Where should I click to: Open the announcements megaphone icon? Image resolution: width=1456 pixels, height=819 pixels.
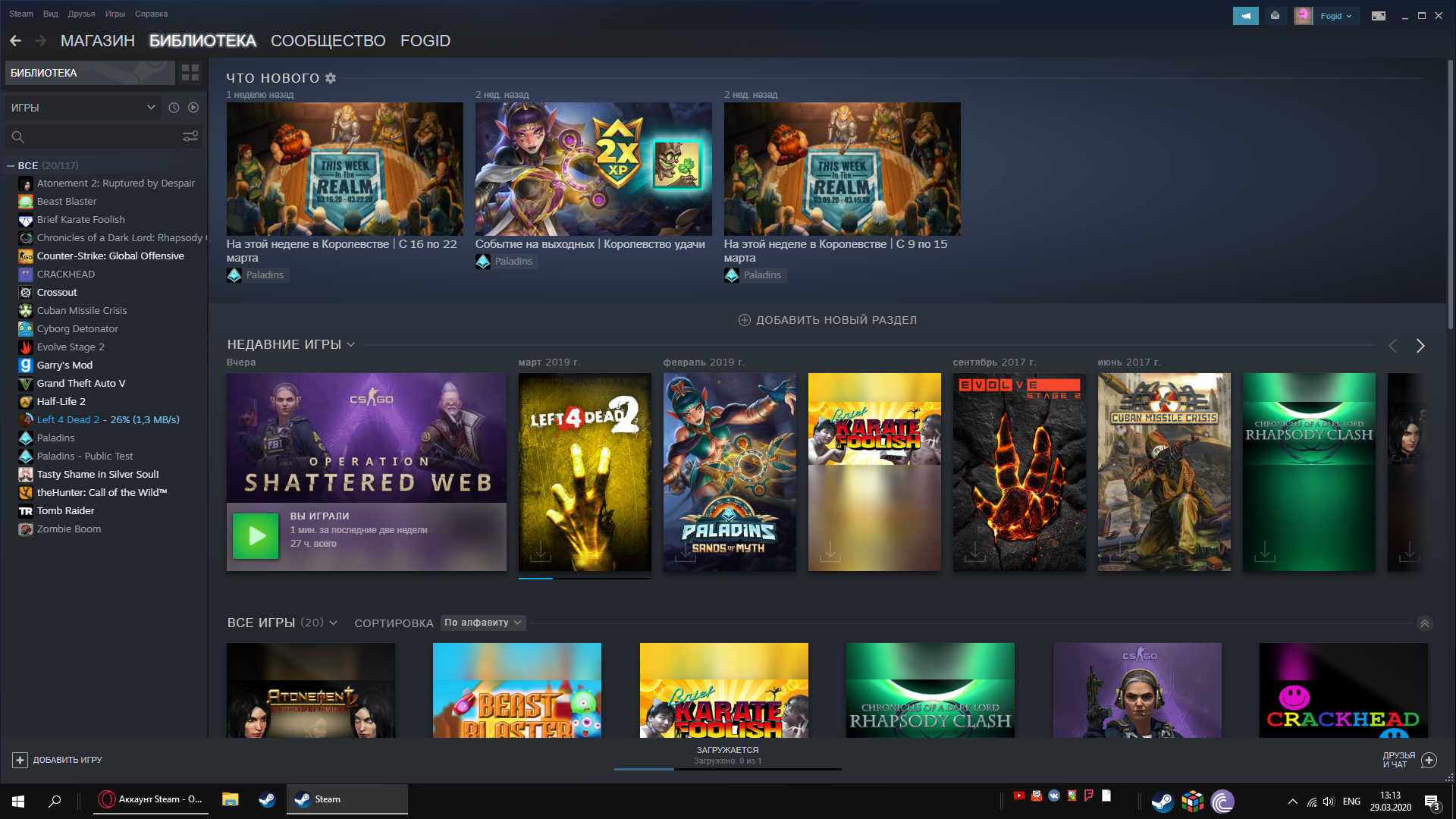click(1245, 16)
